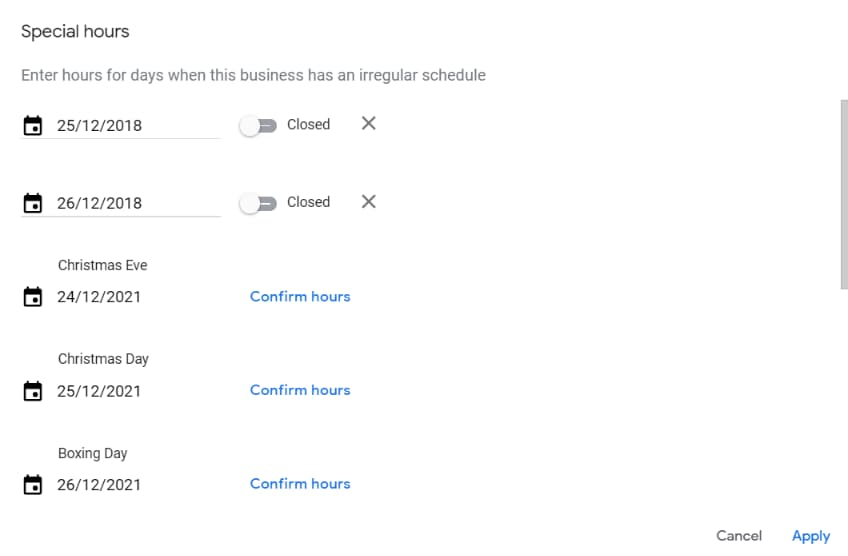Click the Apply button

pyautogui.click(x=811, y=536)
